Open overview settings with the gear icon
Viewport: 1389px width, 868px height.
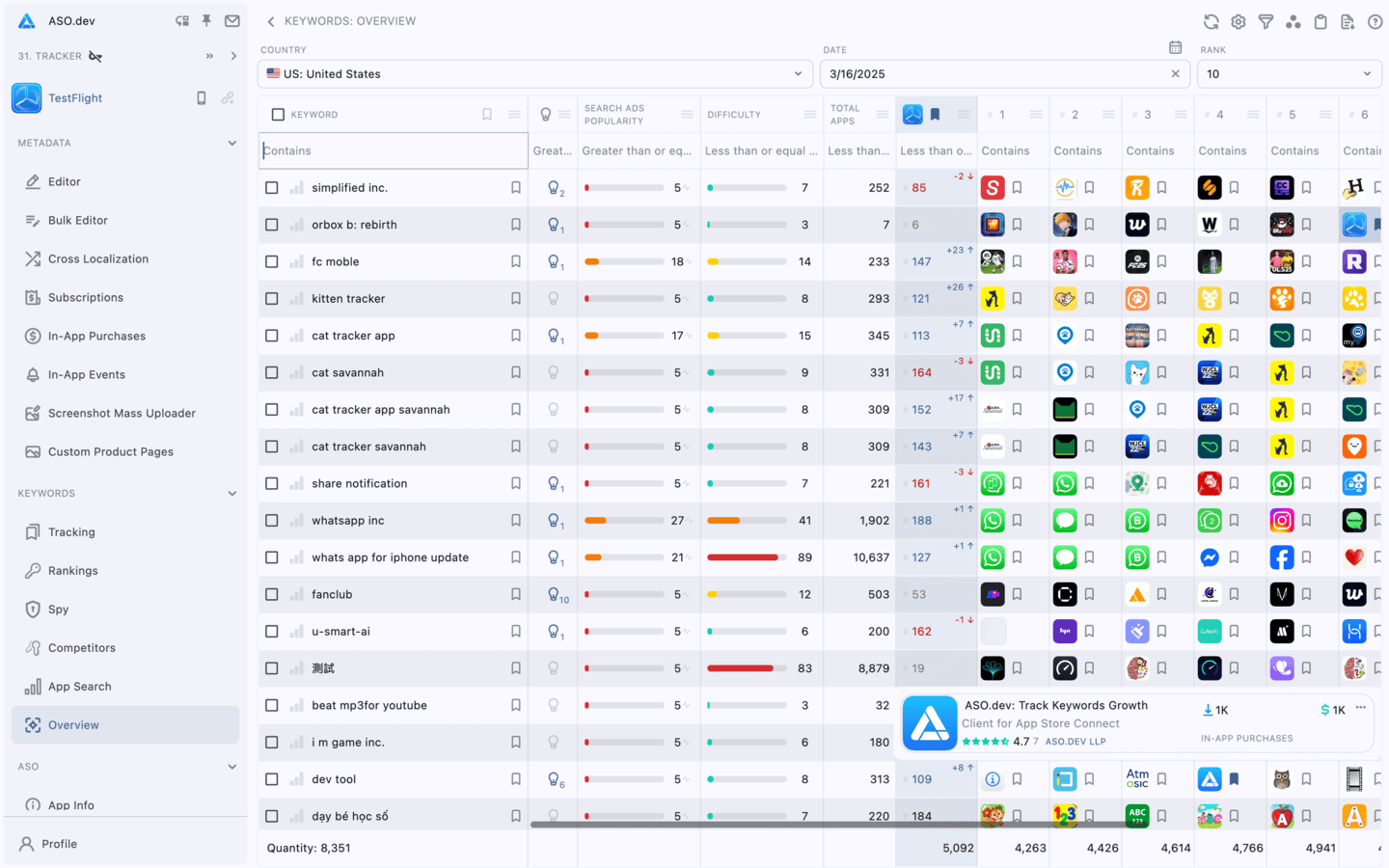[x=1239, y=21]
